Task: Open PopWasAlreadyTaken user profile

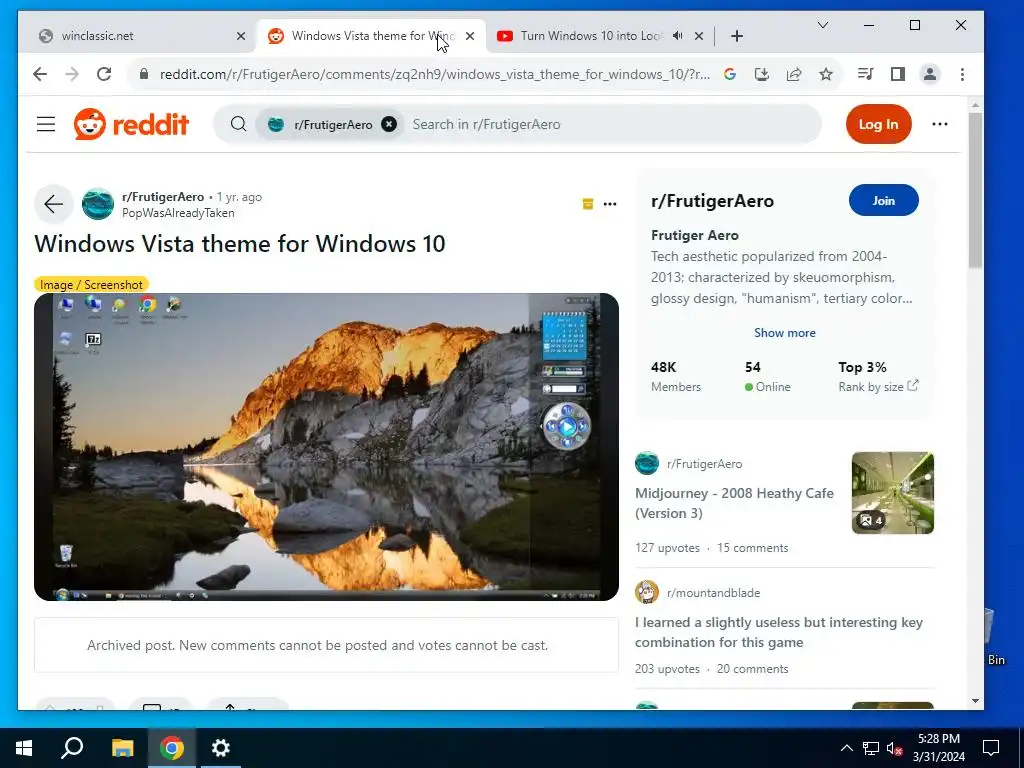Action: point(178,213)
